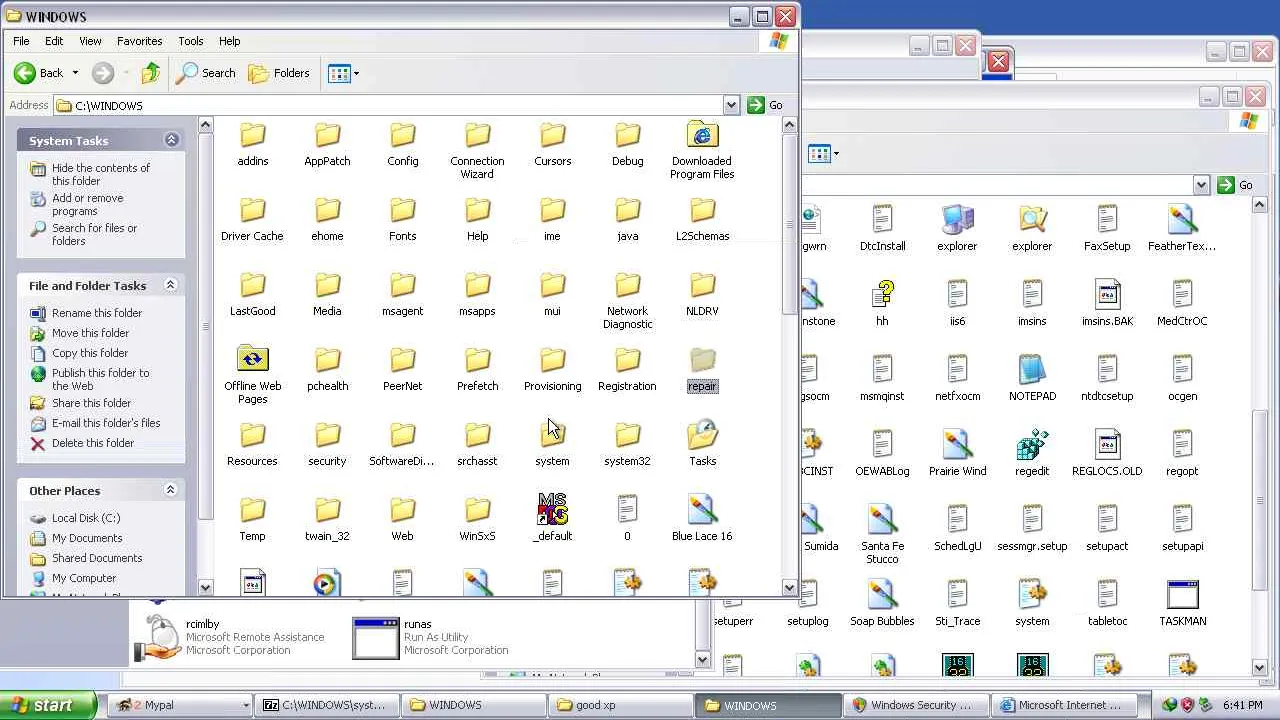Click 'Hide the contents of this folder'
Image resolution: width=1280 pixels, height=720 pixels.
click(x=101, y=174)
